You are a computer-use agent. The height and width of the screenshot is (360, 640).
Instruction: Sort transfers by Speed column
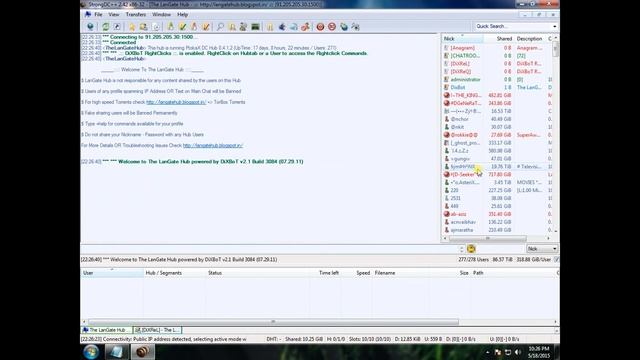click(x=357, y=273)
